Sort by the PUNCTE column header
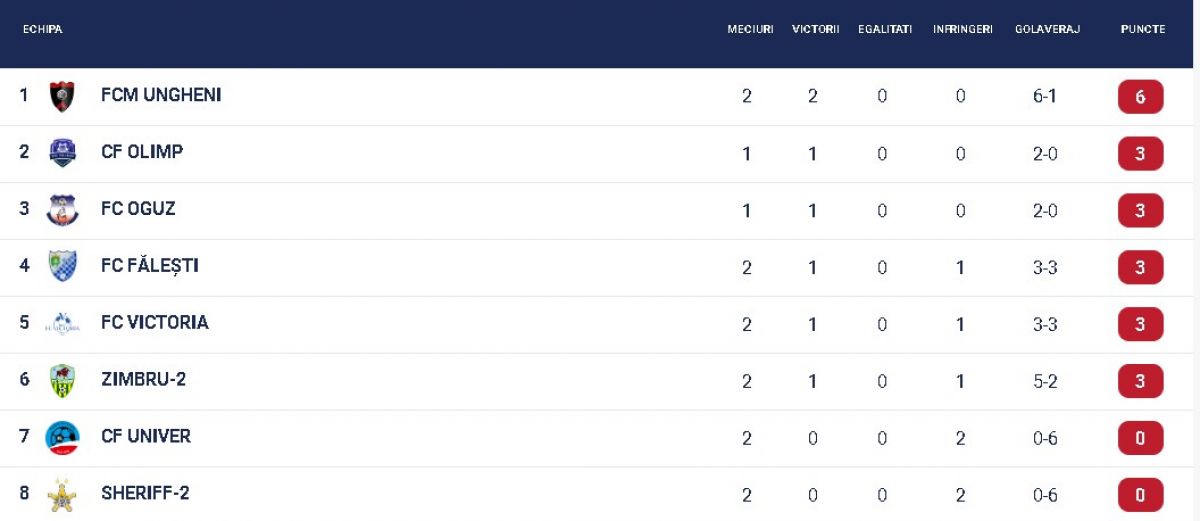The image size is (1200, 521). [x=1142, y=30]
